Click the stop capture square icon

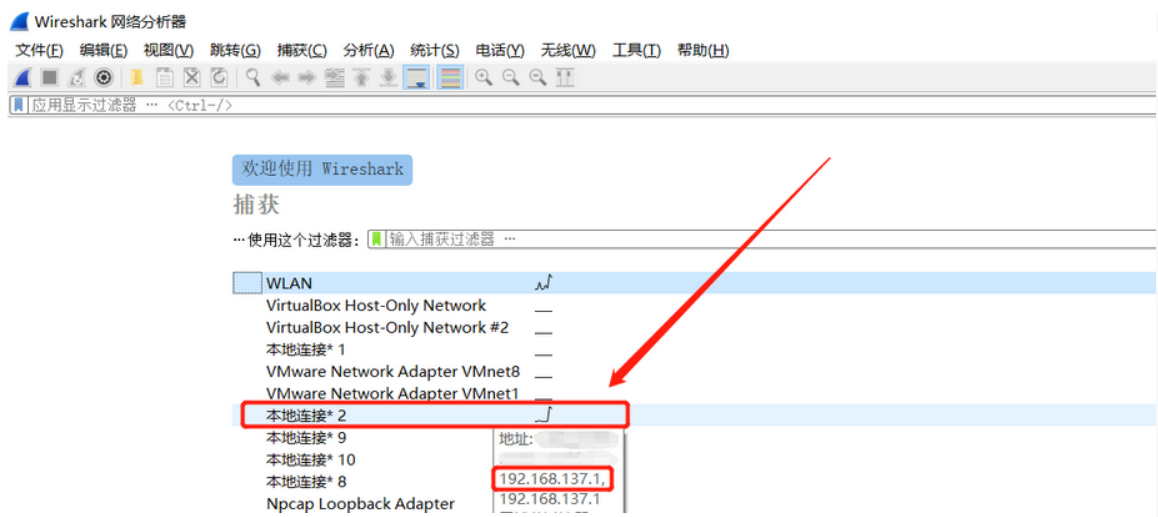click(49, 77)
